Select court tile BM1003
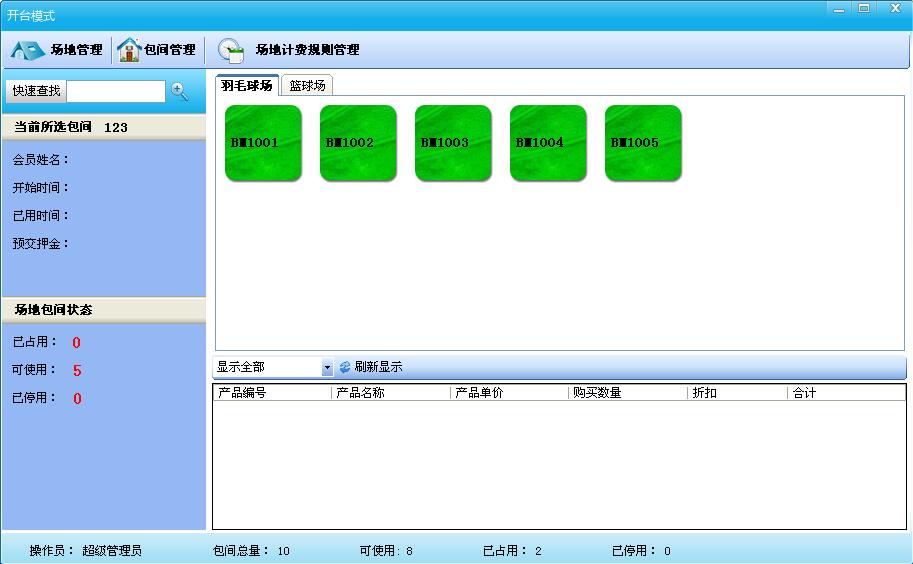 (453, 143)
